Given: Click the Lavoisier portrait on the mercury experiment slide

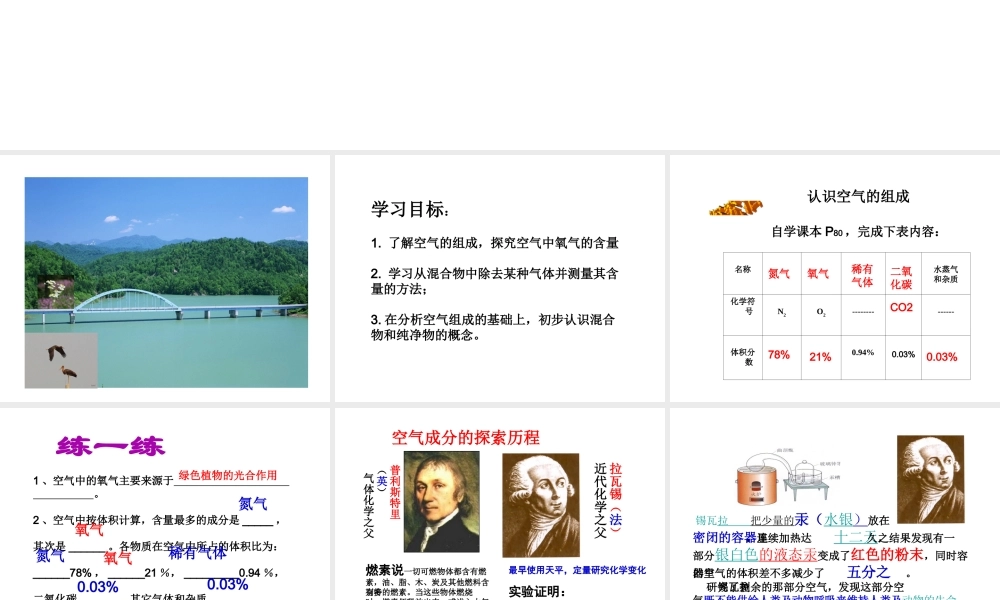Looking at the screenshot, I should click(930, 479).
